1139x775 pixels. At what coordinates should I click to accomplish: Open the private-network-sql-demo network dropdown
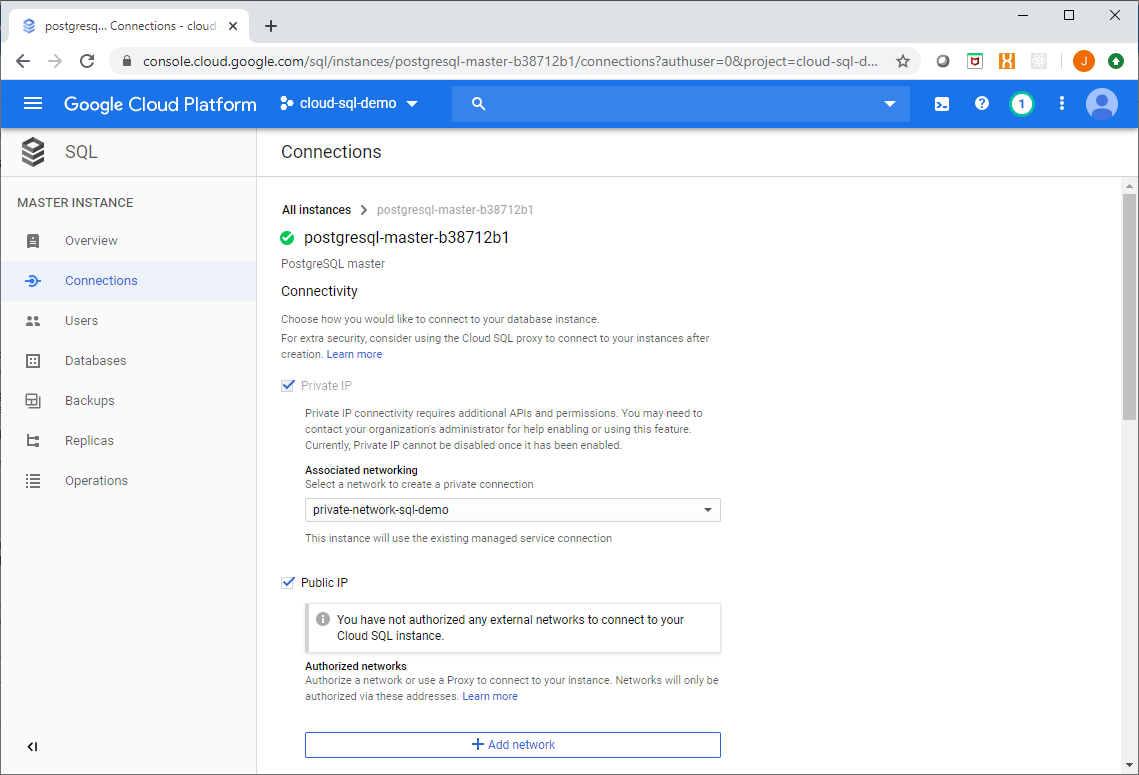pyautogui.click(x=513, y=510)
